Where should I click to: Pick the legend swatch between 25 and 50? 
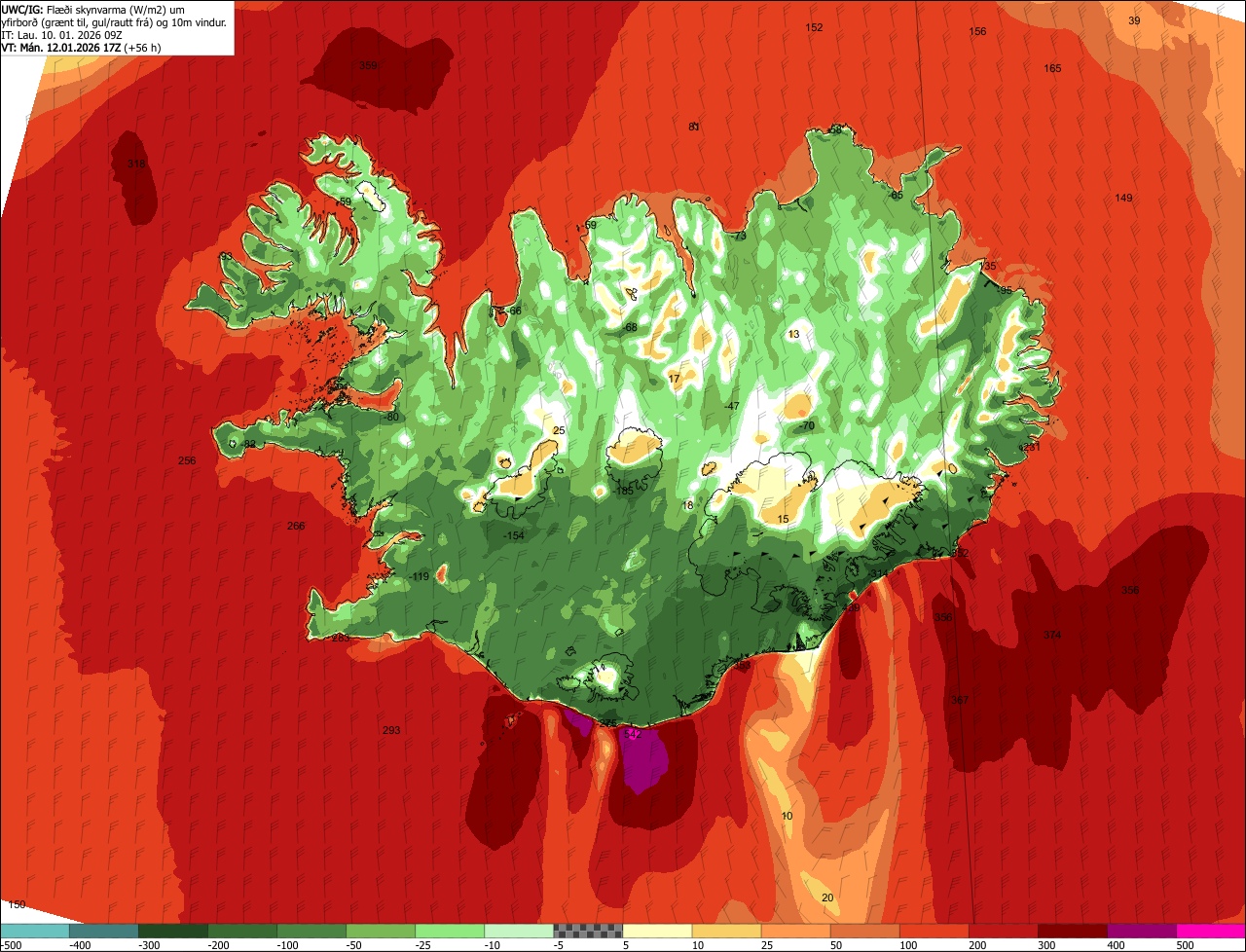794,931
